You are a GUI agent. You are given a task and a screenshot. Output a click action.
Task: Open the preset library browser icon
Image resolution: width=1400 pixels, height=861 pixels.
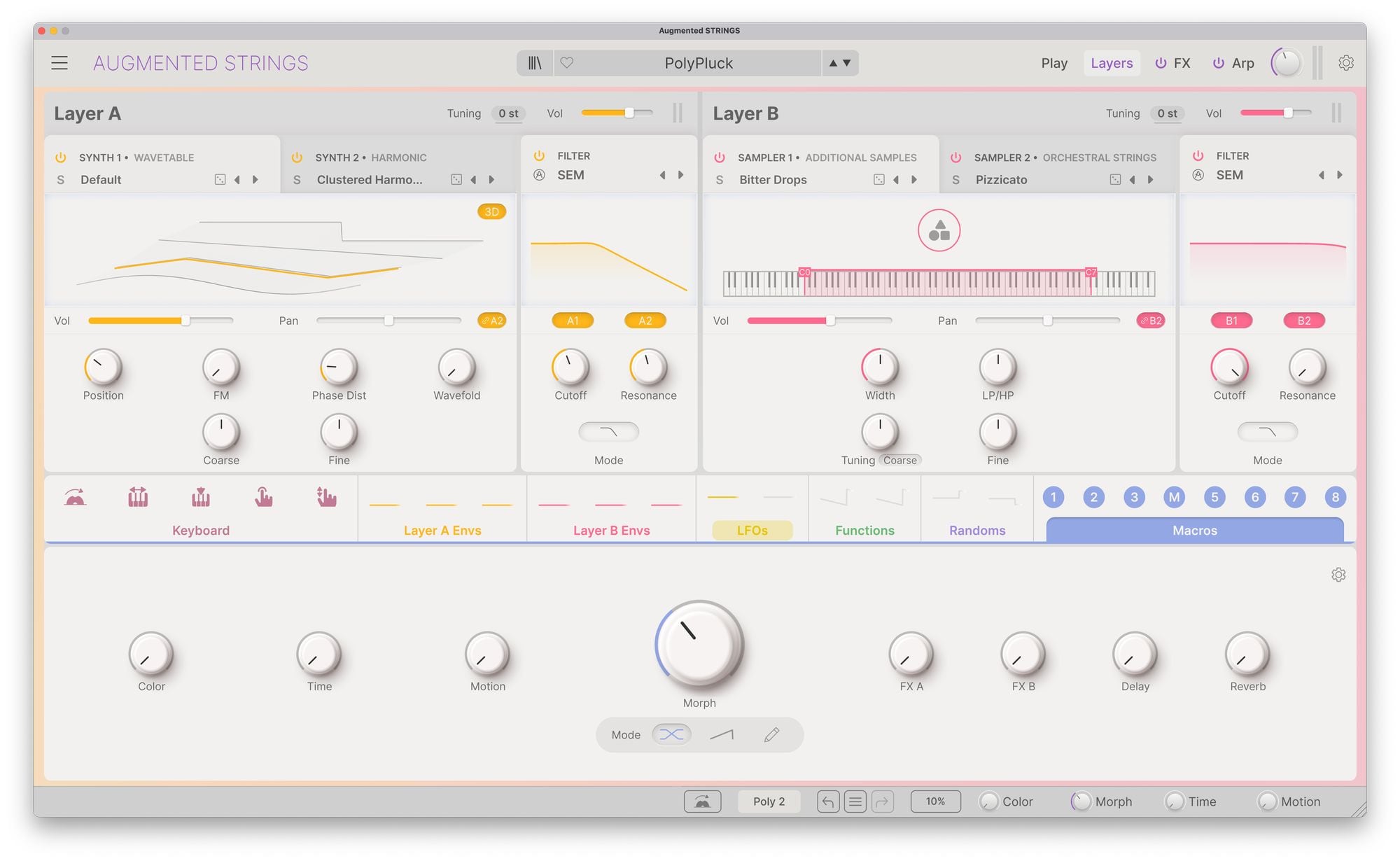(x=535, y=63)
